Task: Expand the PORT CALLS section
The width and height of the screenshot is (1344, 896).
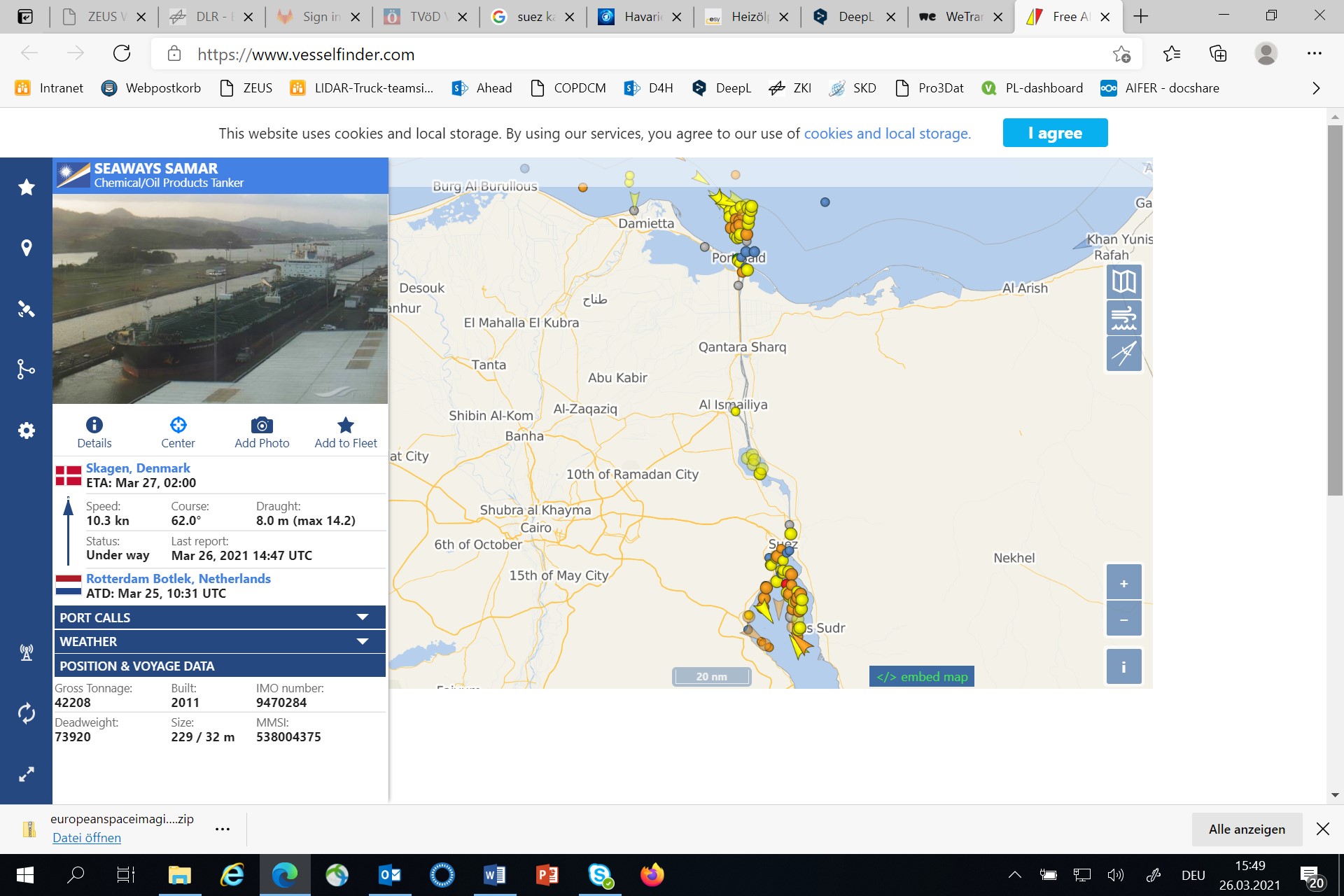Action: (x=220, y=617)
